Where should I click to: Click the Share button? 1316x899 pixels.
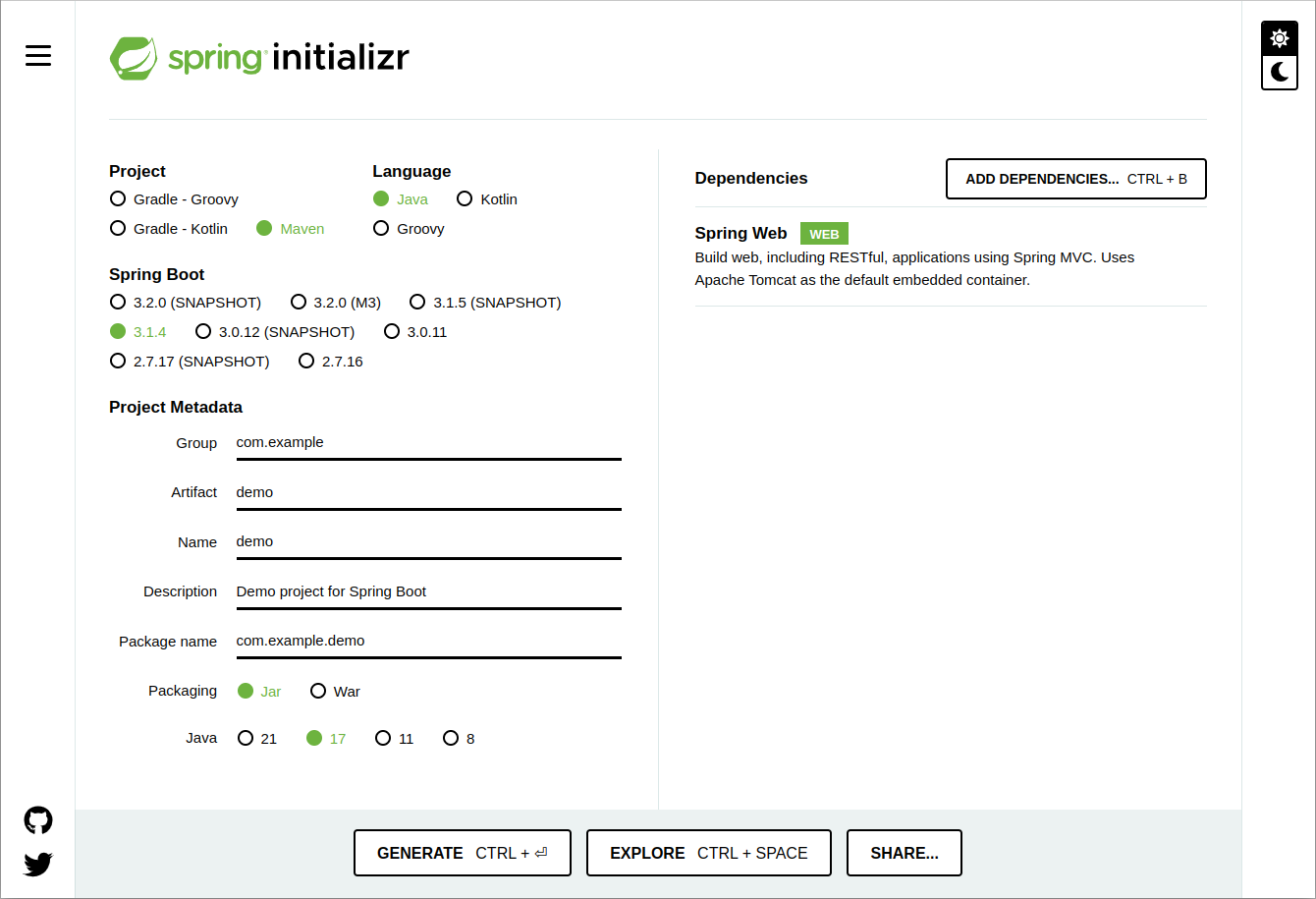click(x=905, y=853)
